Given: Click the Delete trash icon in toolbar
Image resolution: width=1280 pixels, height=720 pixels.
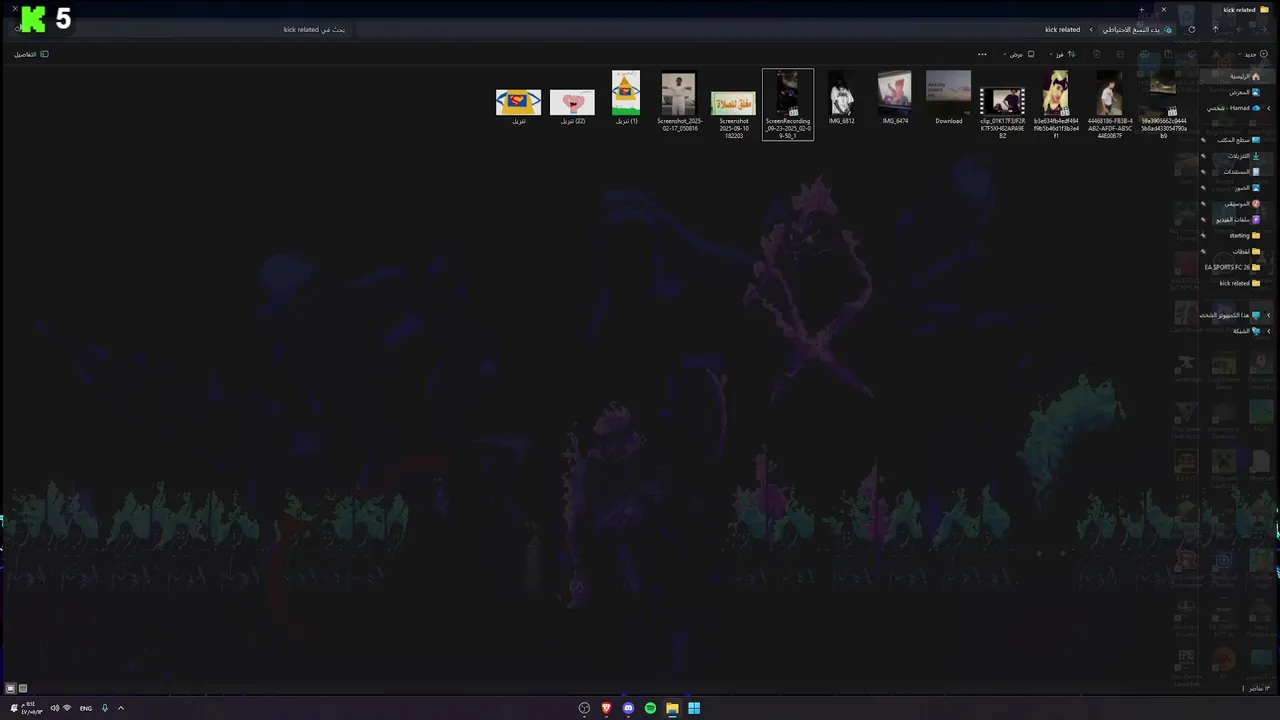Looking at the screenshot, I should tap(1096, 54).
